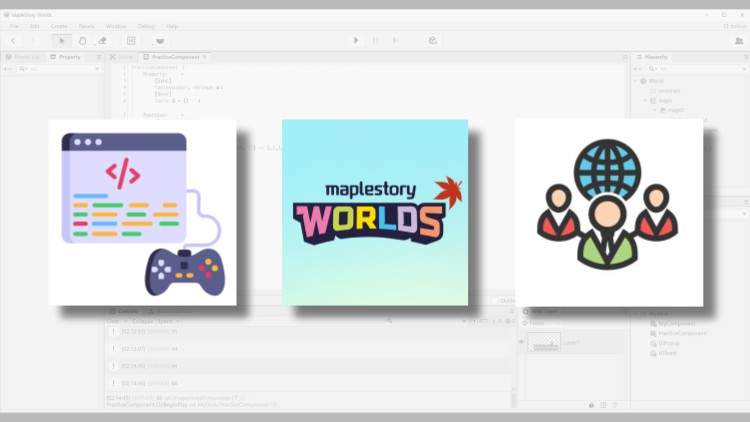
Task: Collapse the World tree node
Action: click(x=636, y=81)
